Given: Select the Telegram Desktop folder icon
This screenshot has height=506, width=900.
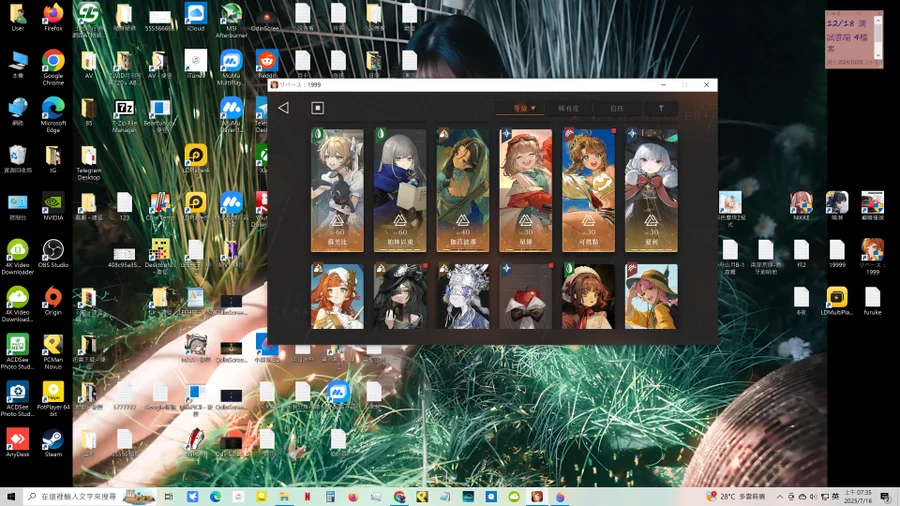Looking at the screenshot, I should click(88, 163).
